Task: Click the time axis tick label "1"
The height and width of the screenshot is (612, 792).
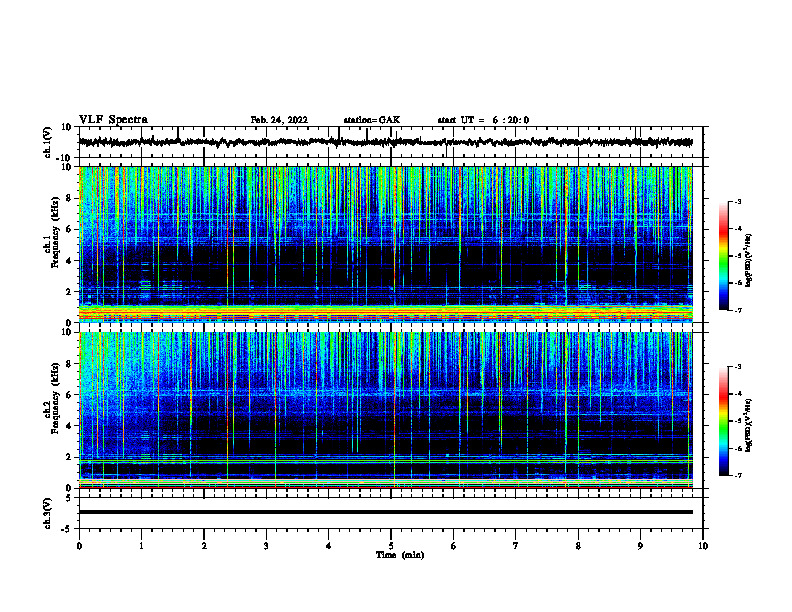Action: click(x=141, y=546)
